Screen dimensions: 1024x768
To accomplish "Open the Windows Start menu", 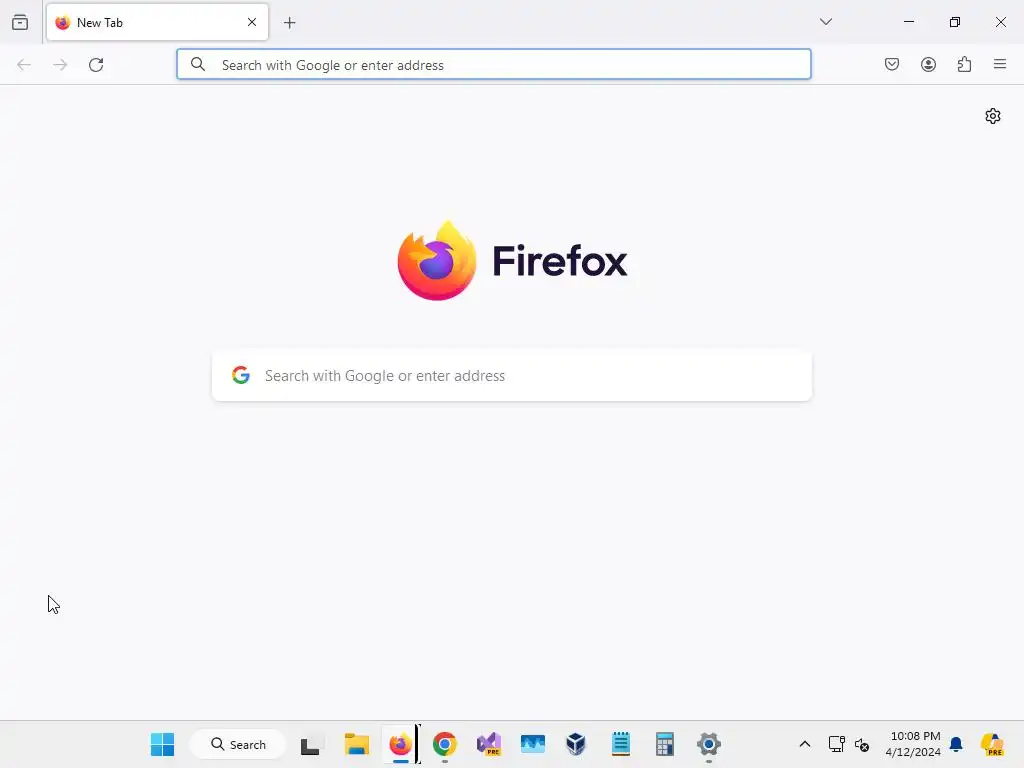I will tap(162, 744).
